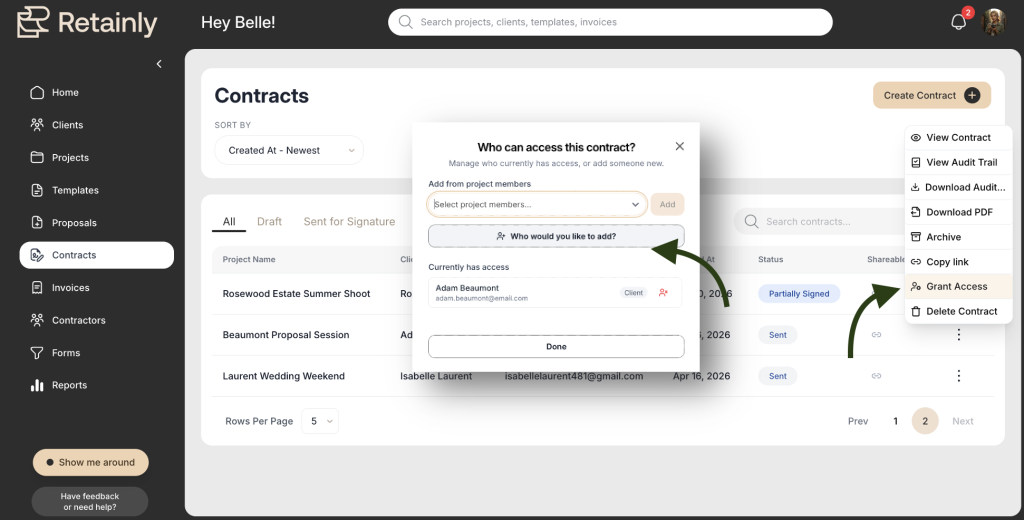The height and width of the screenshot is (520, 1024).
Task: Click the remove access icon for Adam Beaumont
Action: coord(664,293)
